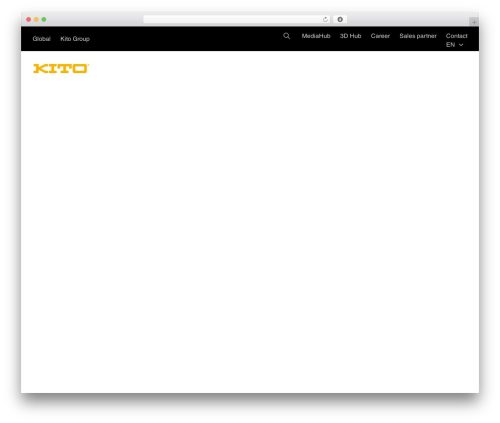This screenshot has height=423, width=500.
Task: Go home via the KITO logo
Action: coord(61,68)
